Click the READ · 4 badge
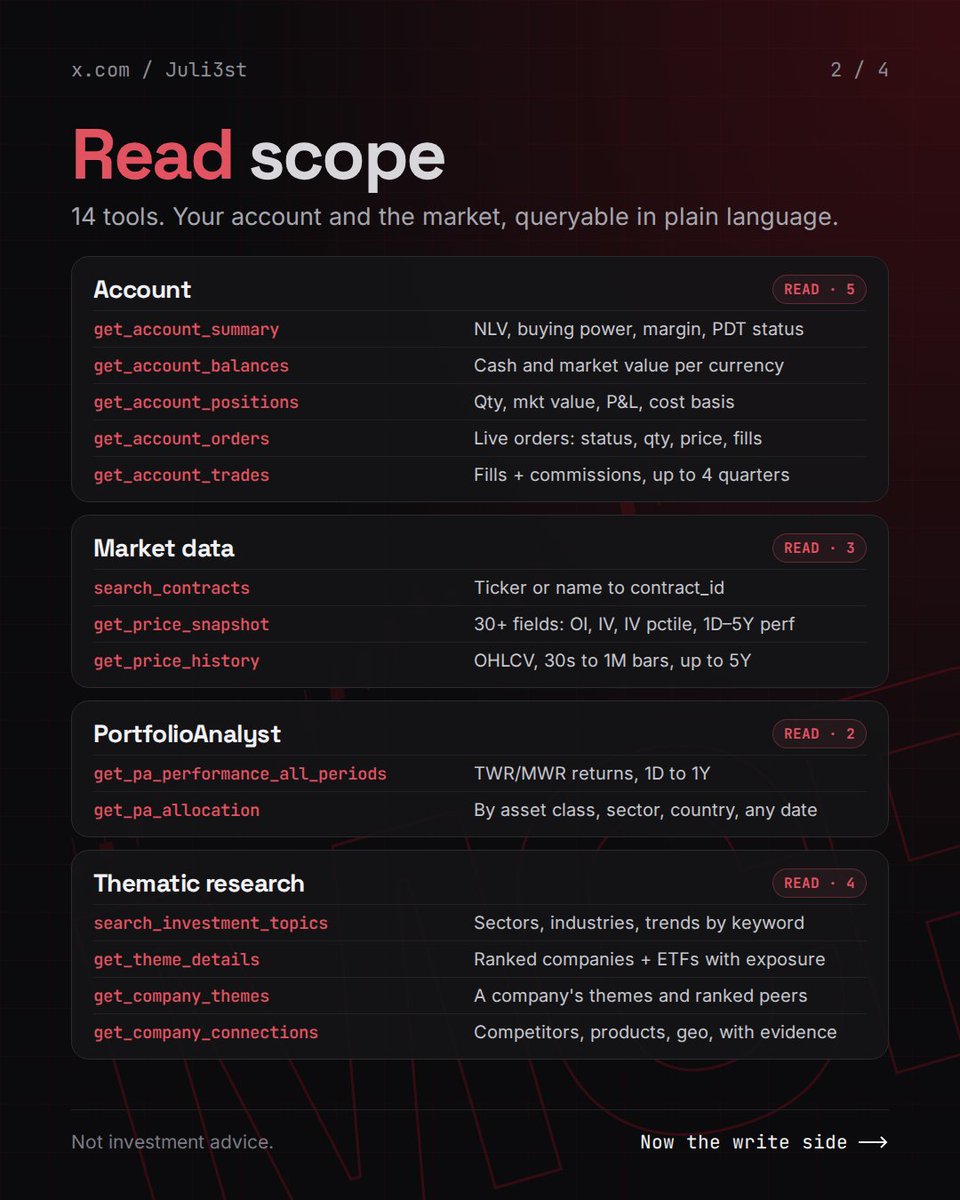Image resolution: width=960 pixels, height=1200 pixels. (819, 883)
